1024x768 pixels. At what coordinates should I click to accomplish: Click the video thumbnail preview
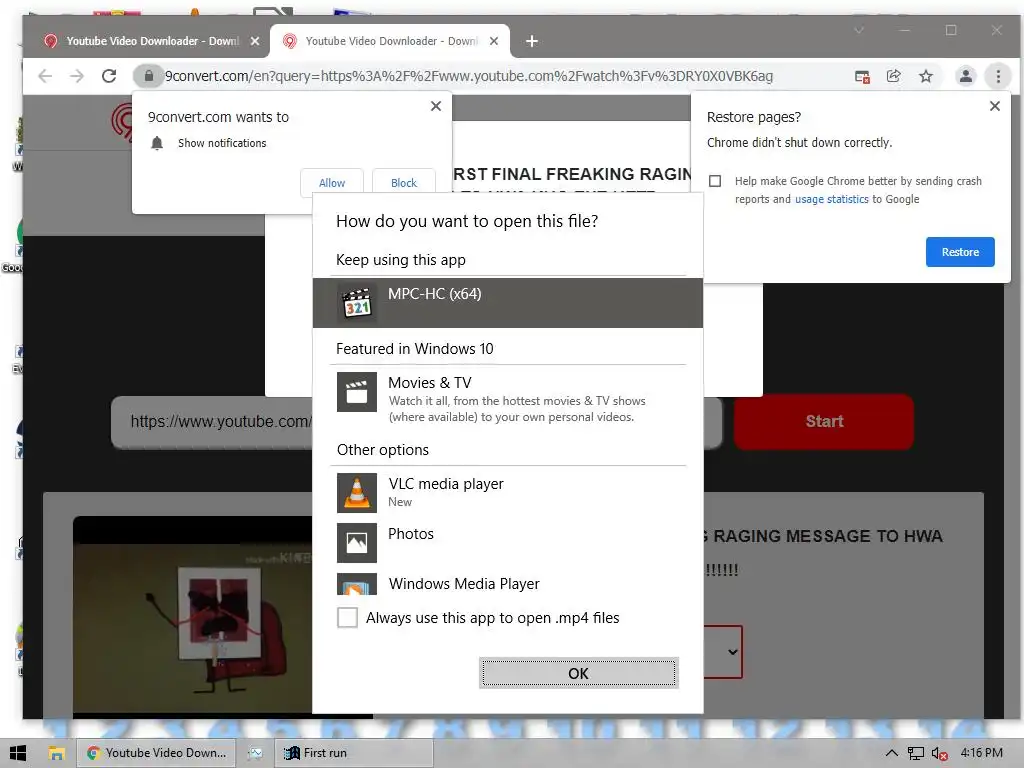[193, 617]
